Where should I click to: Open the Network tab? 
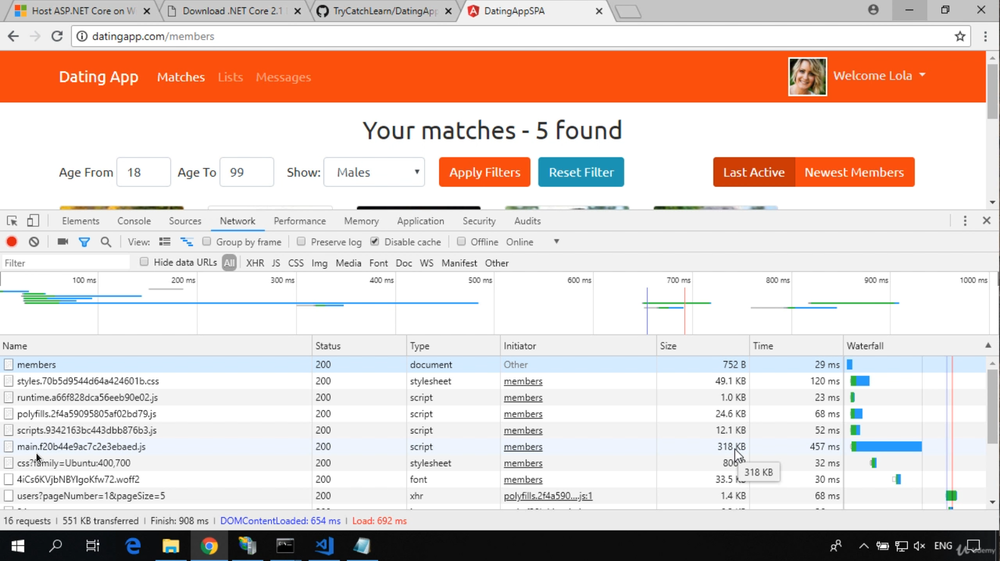(237, 221)
